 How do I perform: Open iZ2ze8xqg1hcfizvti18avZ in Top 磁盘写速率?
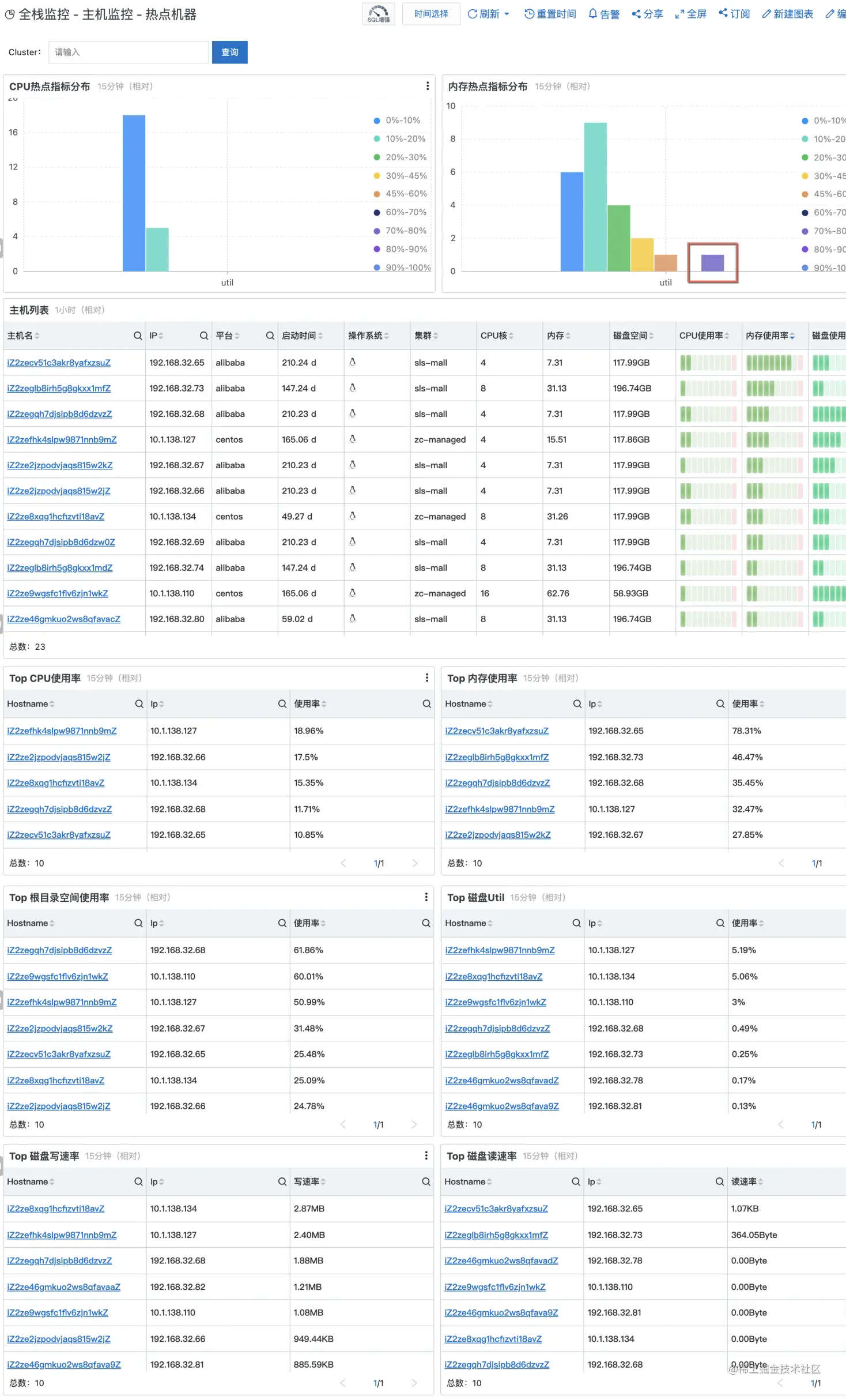tap(55, 1208)
